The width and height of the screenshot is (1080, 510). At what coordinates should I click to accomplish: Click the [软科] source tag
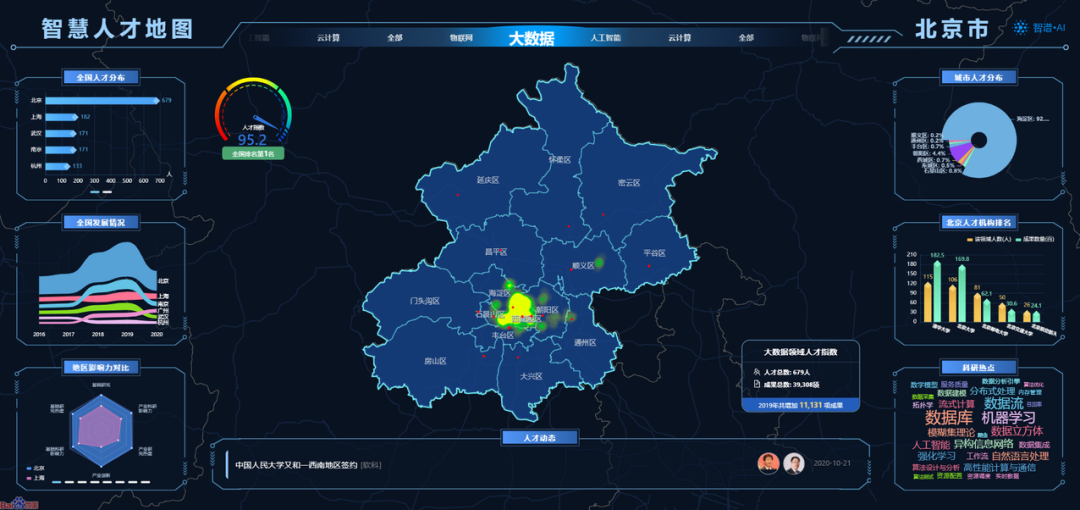tap(371, 465)
